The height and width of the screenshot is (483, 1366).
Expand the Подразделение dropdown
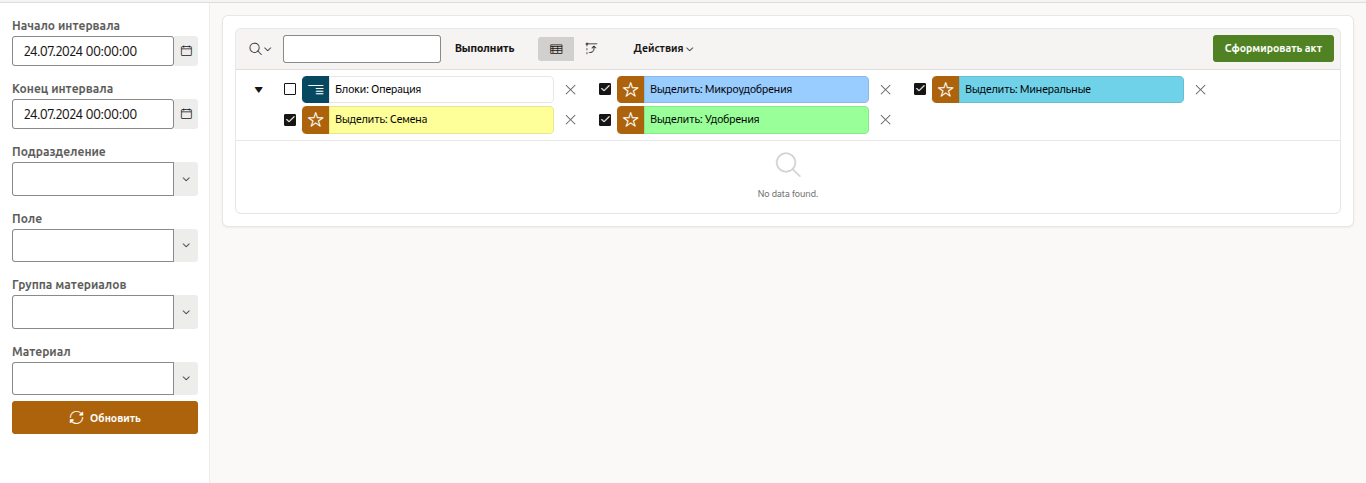pyautogui.click(x=186, y=179)
